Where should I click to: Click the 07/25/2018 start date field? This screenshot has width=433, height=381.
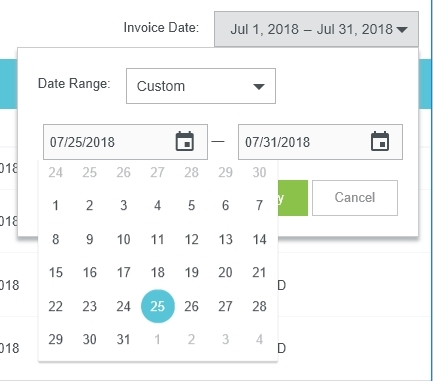(125, 142)
